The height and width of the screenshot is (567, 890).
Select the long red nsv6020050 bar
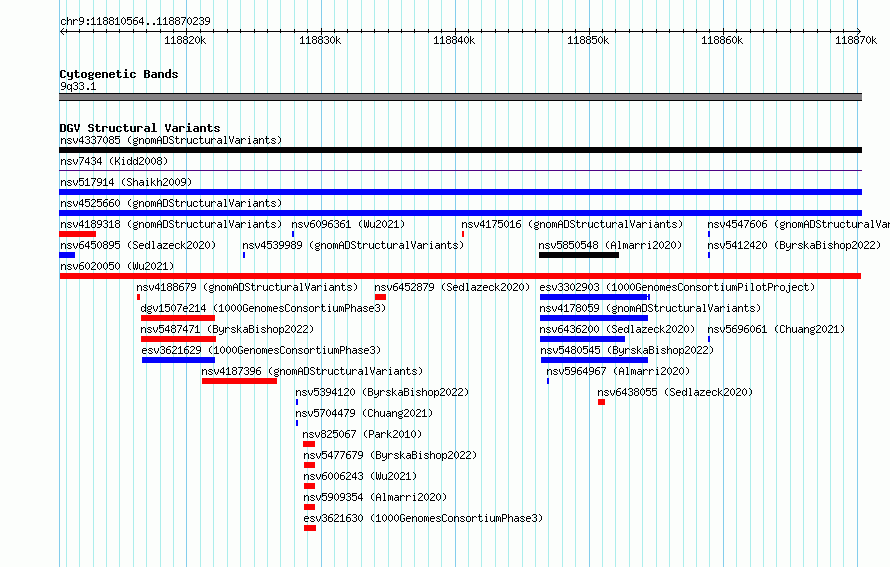[460, 276]
